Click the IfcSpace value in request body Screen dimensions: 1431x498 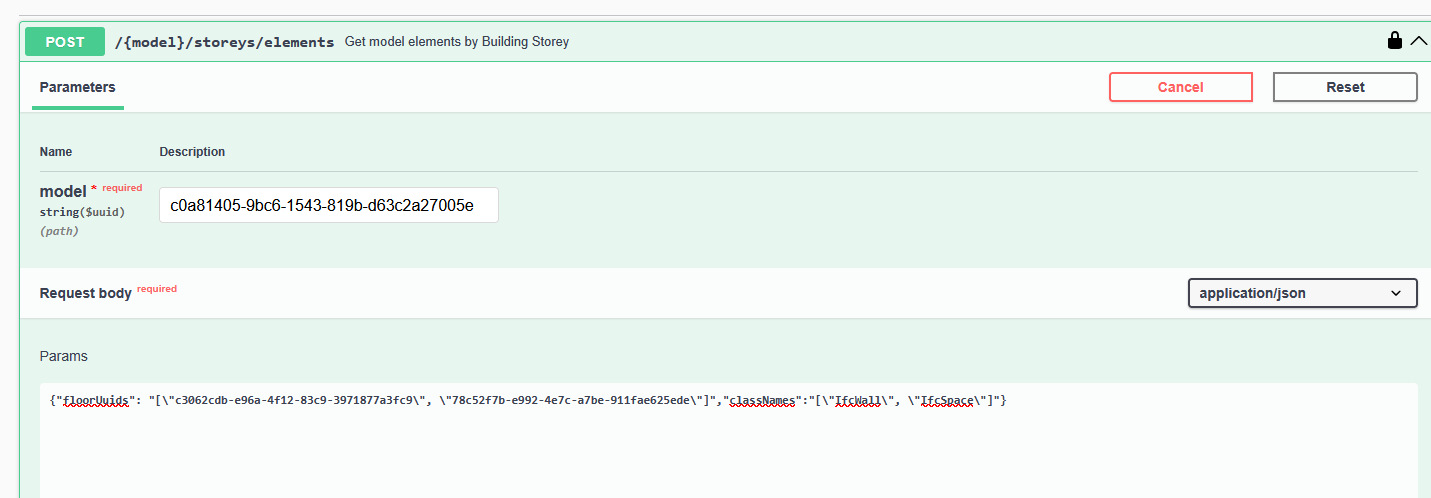[946, 400]
